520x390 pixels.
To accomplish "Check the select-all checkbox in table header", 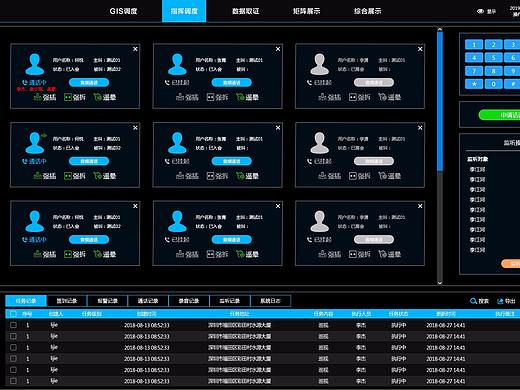I will point(13,314).
